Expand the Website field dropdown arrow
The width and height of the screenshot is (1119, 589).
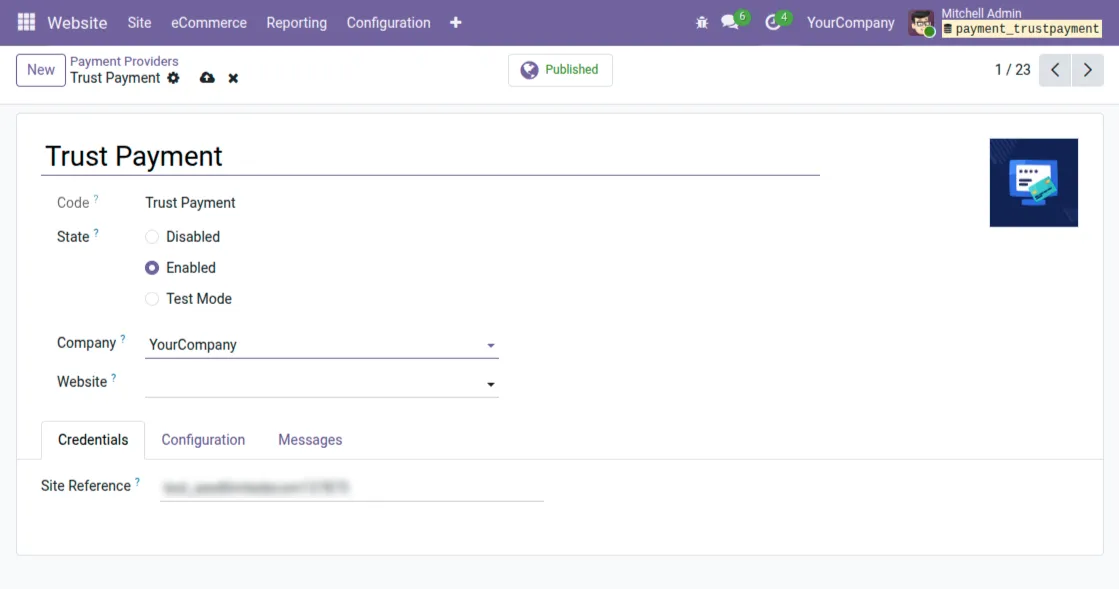point(490,385)
